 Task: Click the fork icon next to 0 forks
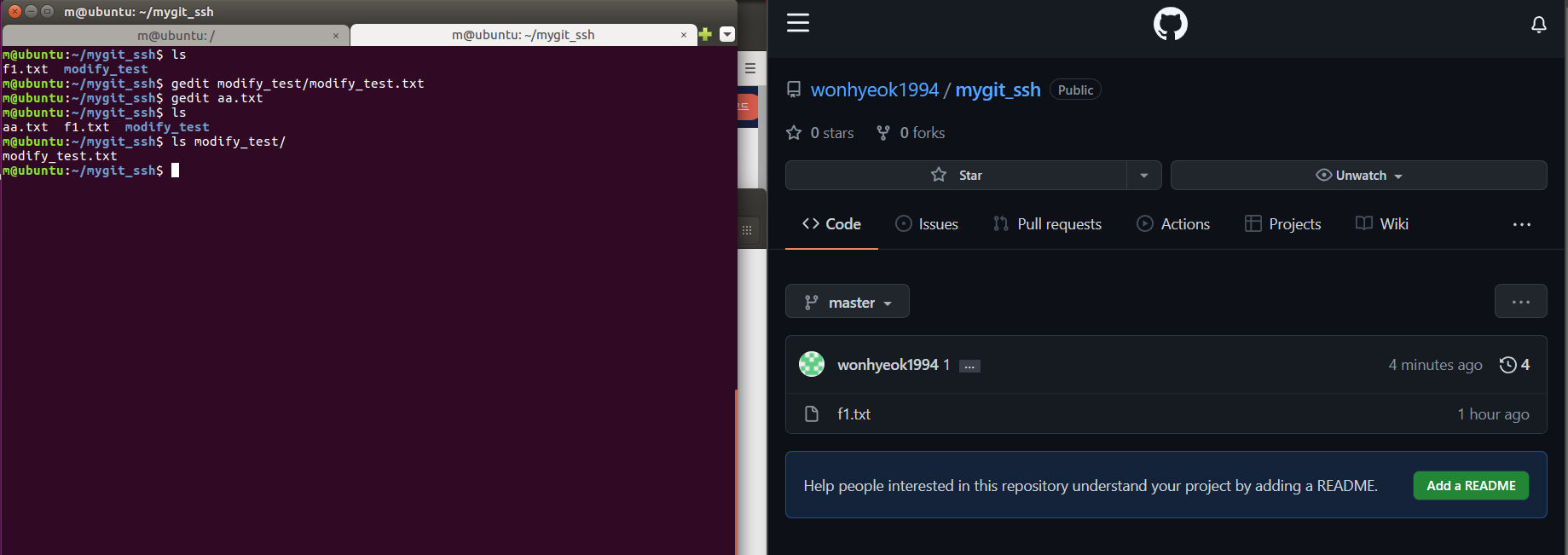pyautogui.click(x=883, y=133)
